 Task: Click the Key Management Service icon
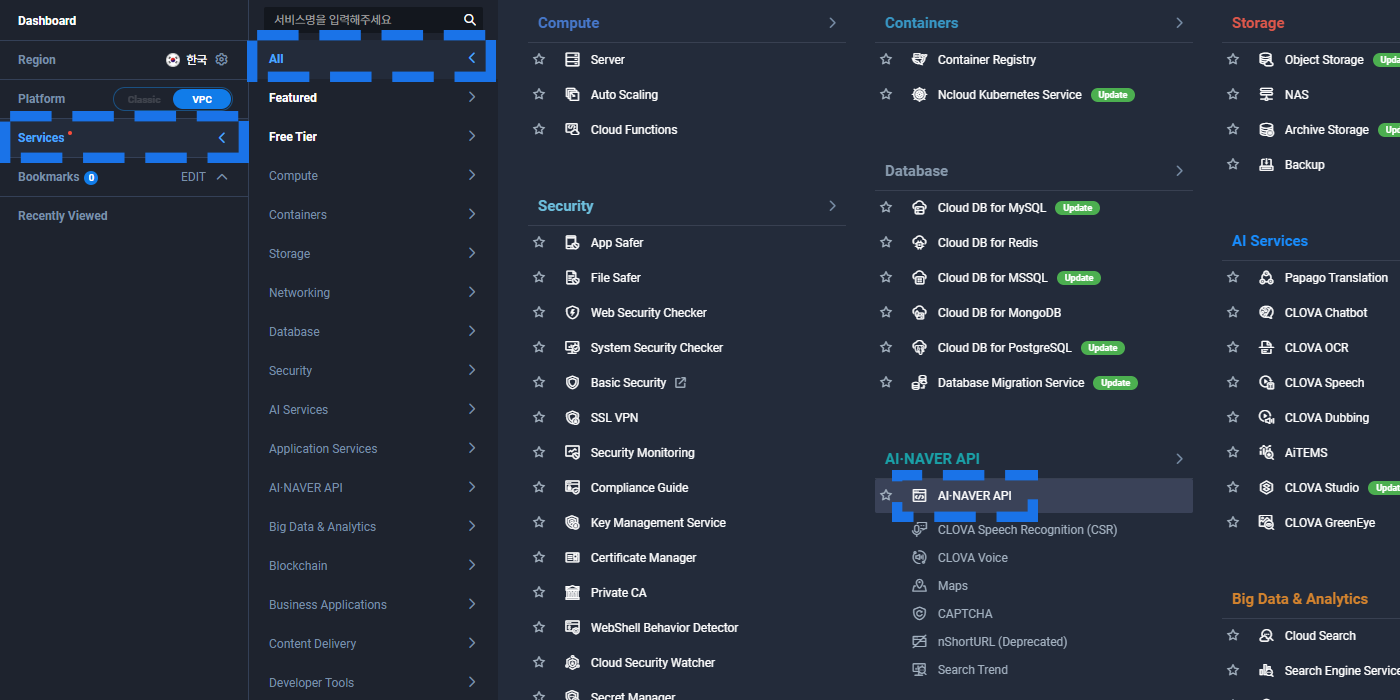click(x=572, y=523)
